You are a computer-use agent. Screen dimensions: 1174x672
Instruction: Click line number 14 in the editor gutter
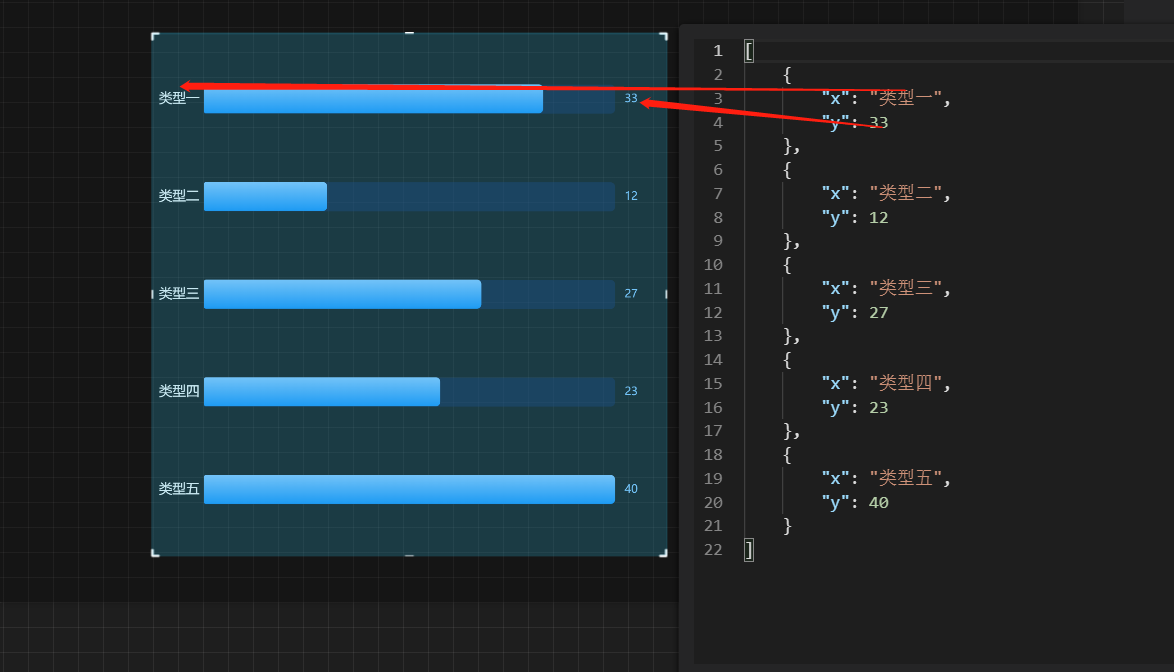click(714, 360)
